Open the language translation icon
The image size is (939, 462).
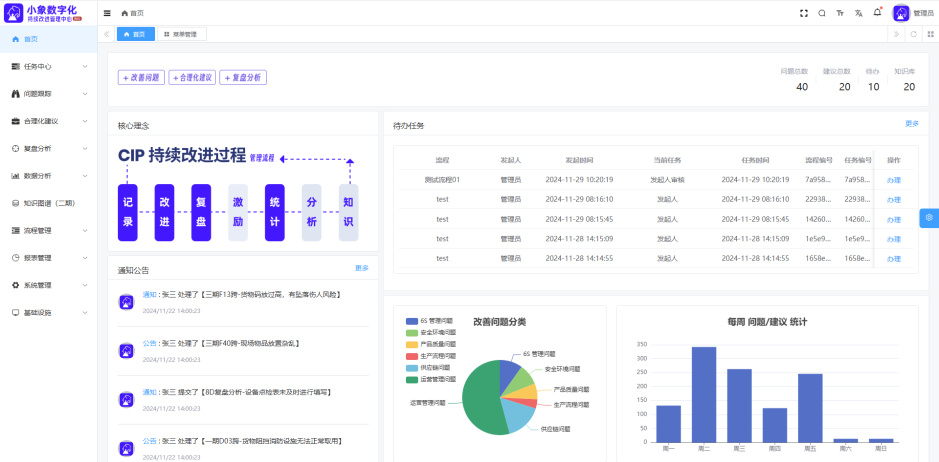(858, 13)
